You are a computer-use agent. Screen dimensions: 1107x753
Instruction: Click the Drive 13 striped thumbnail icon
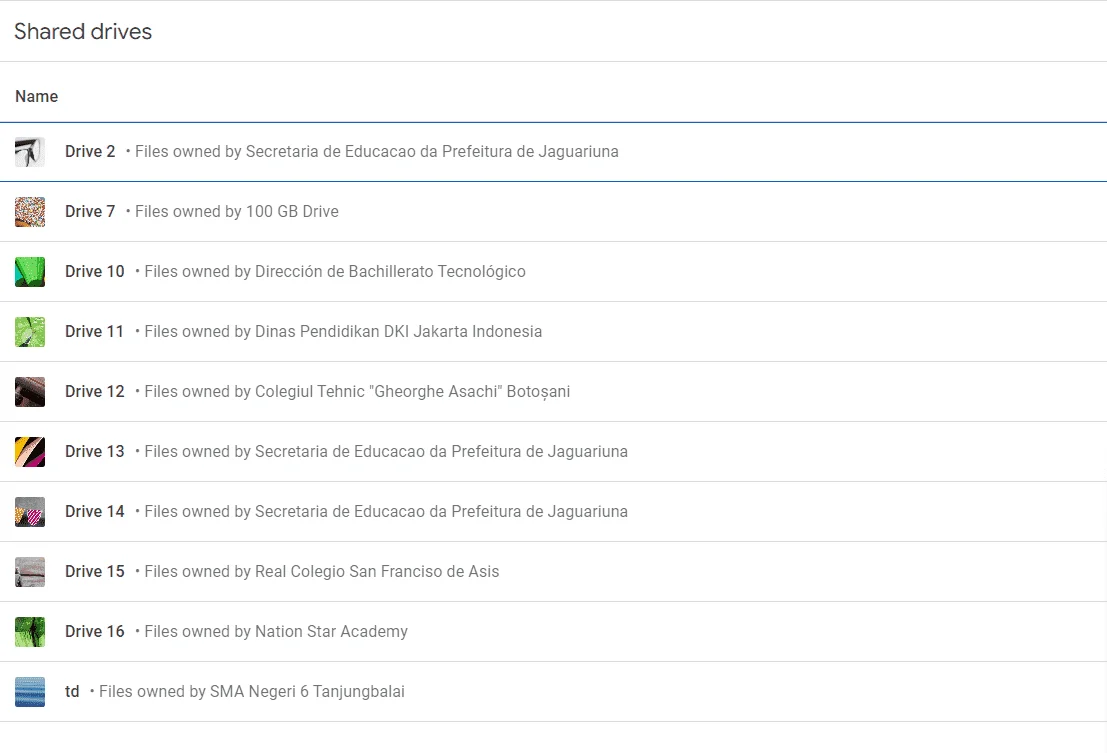coord(30,452)
